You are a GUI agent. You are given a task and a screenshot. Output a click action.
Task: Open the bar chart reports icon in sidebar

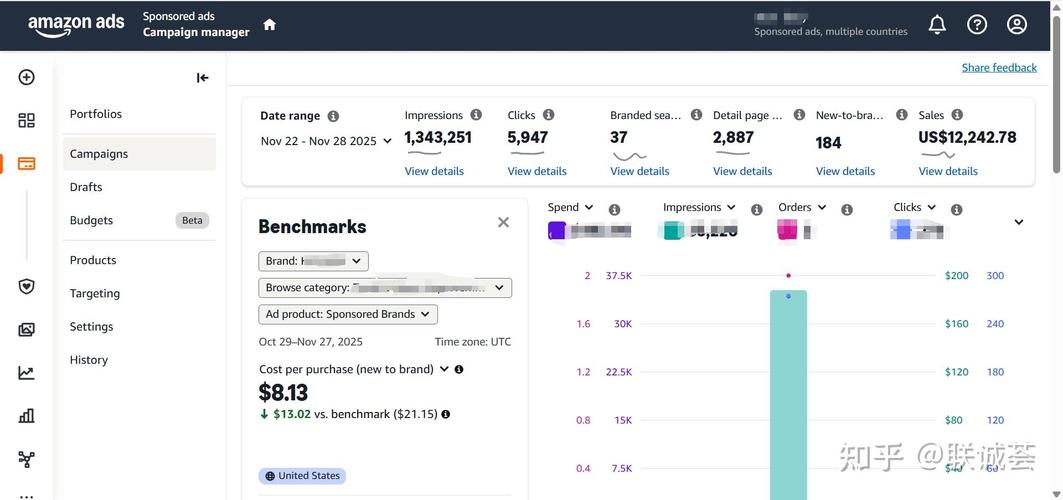pos(26,416)
